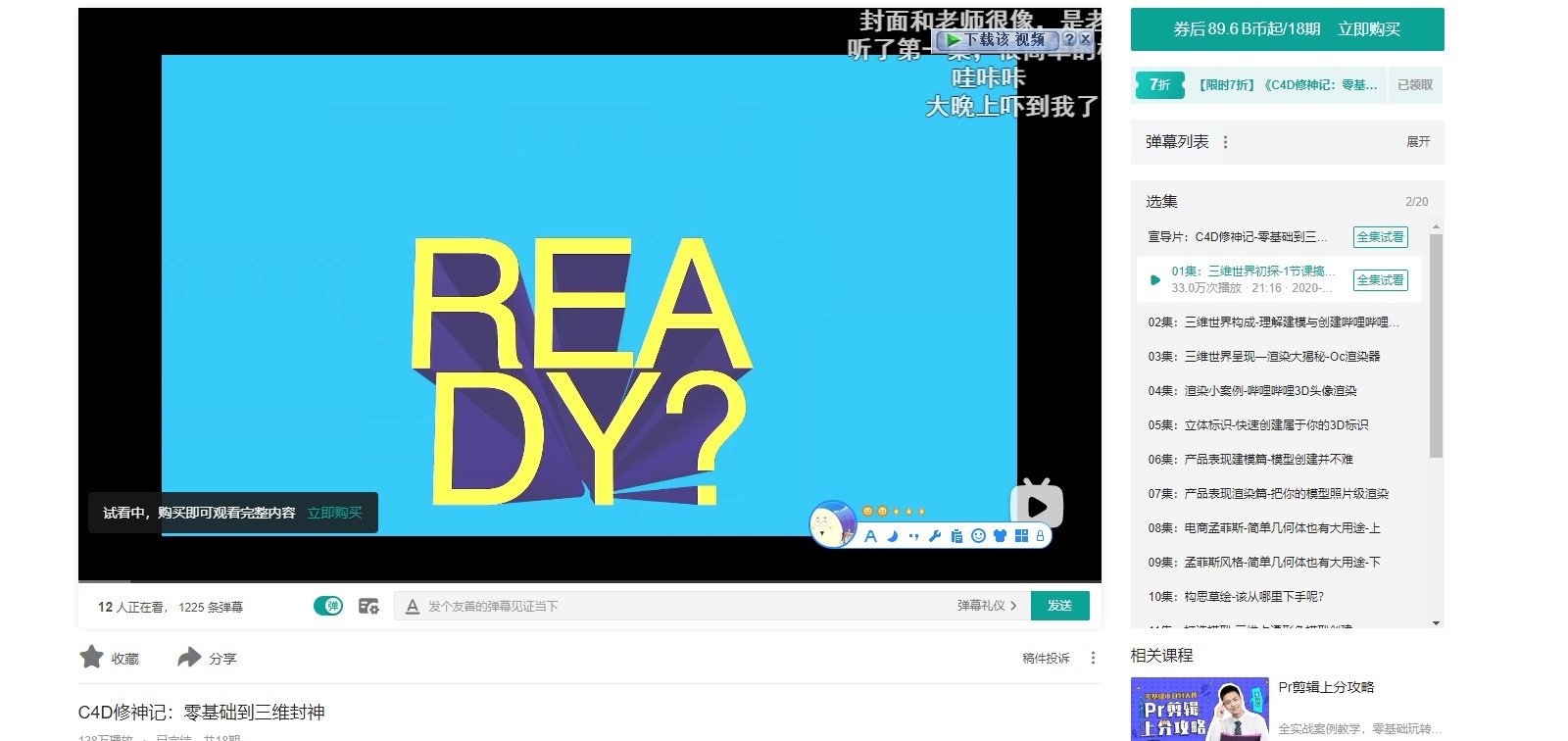The image size is (1568, 741).
Task: Click the 收藏 star favorite icon
Action: (x=92, y=657)
